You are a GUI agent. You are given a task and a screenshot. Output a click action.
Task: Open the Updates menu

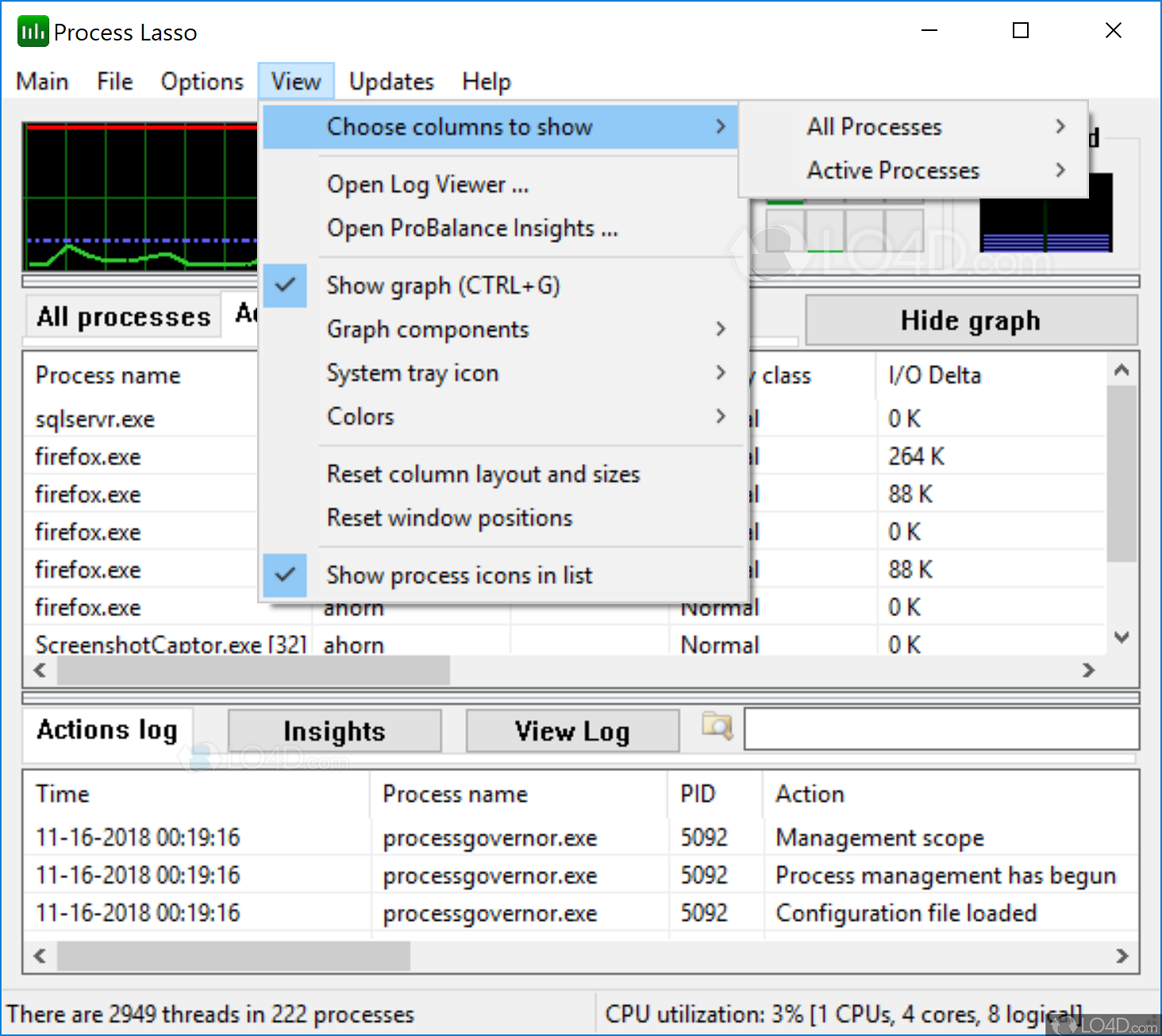[x=391, y=80]
